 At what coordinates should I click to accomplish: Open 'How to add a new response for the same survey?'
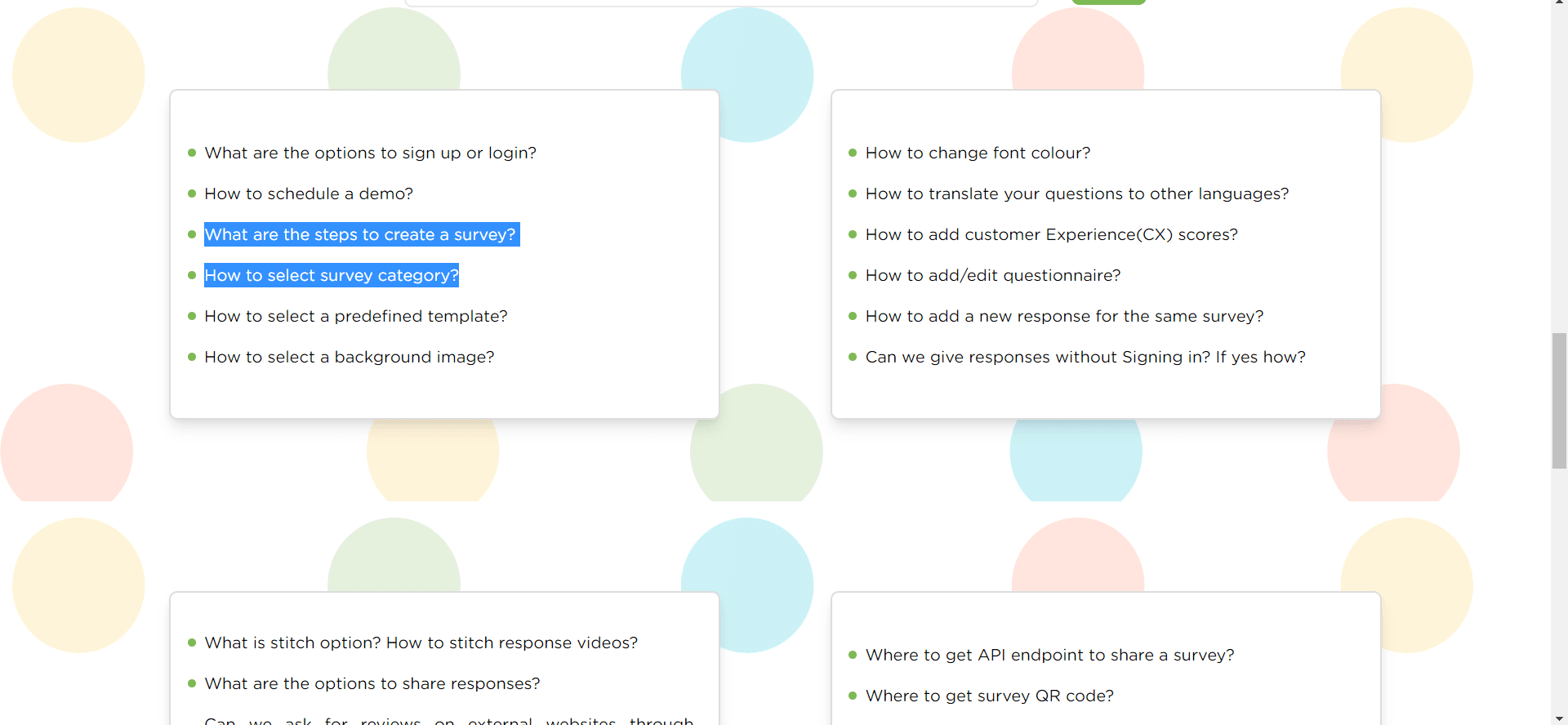coord(1064,316)
